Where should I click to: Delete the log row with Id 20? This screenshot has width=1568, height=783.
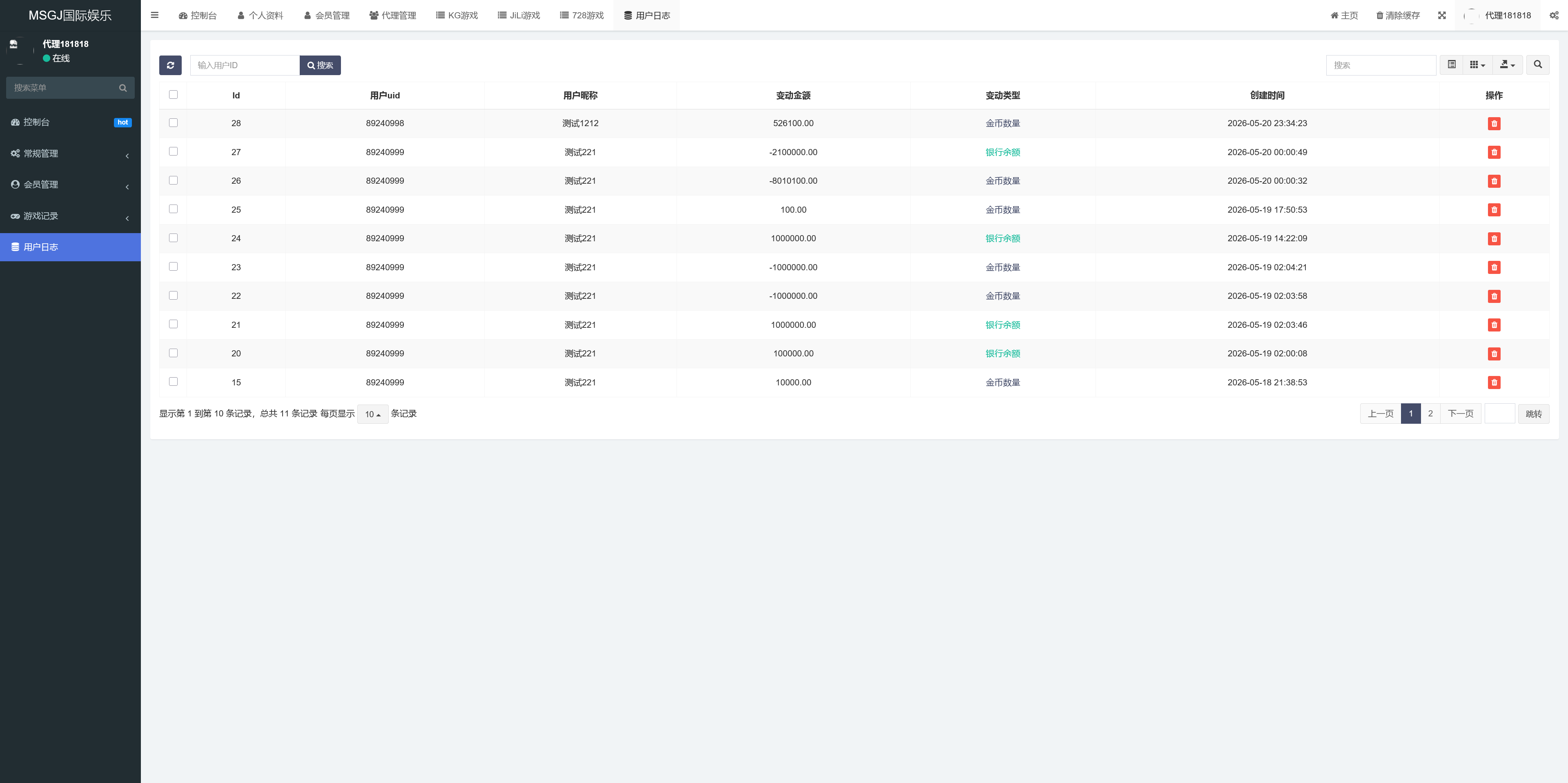tap(1494, 354)
